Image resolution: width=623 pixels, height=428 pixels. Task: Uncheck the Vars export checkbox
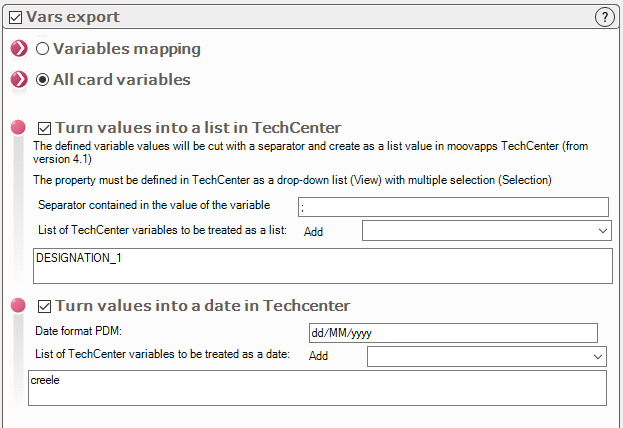13,17
